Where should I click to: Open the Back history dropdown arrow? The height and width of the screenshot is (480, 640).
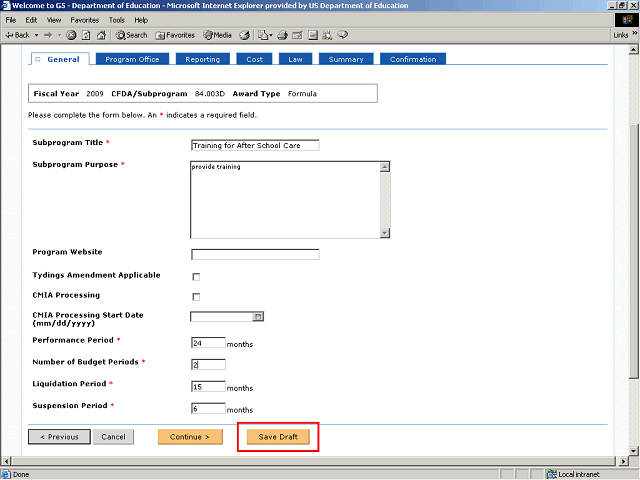point(36,36)
